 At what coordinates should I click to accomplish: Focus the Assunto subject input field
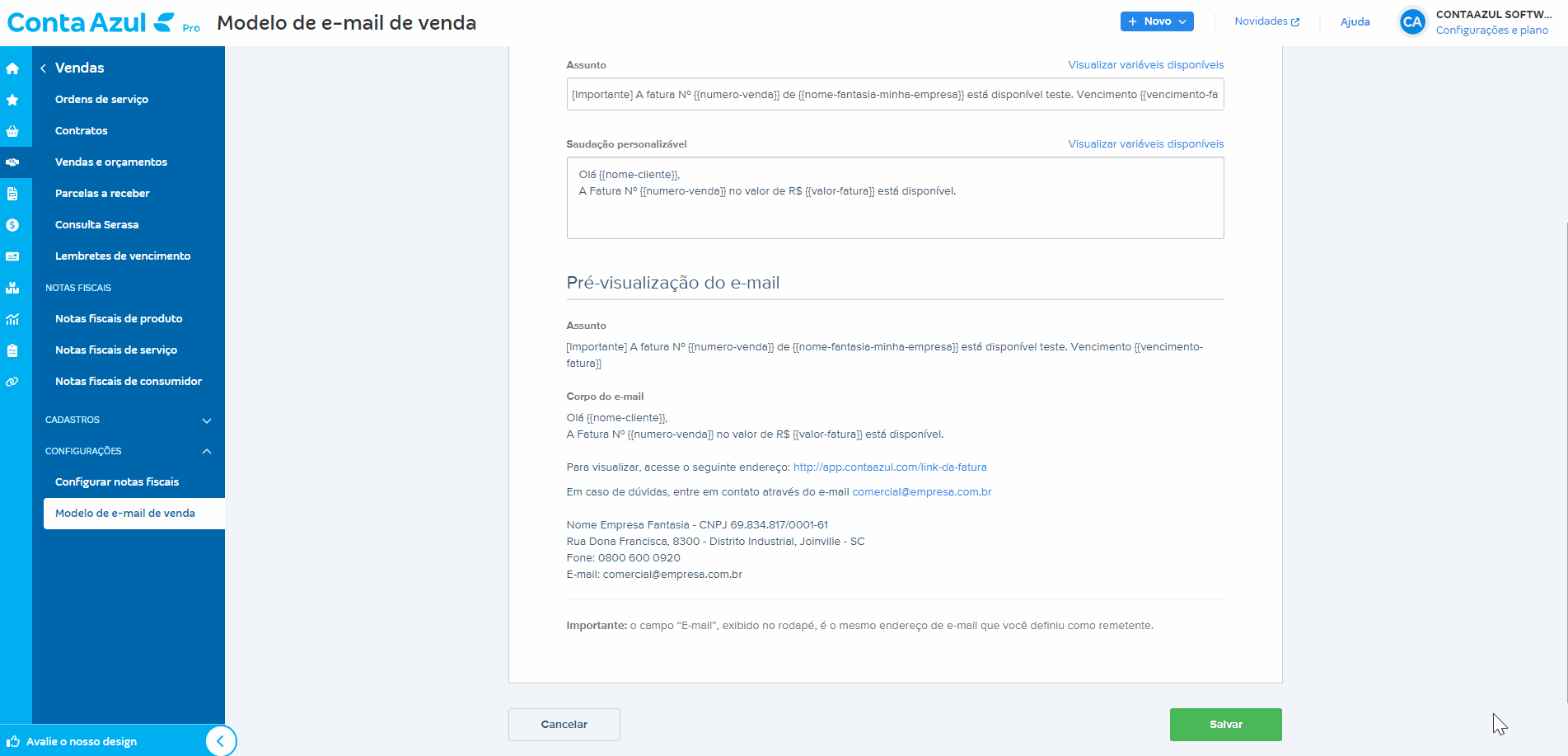tap(895, 95)
